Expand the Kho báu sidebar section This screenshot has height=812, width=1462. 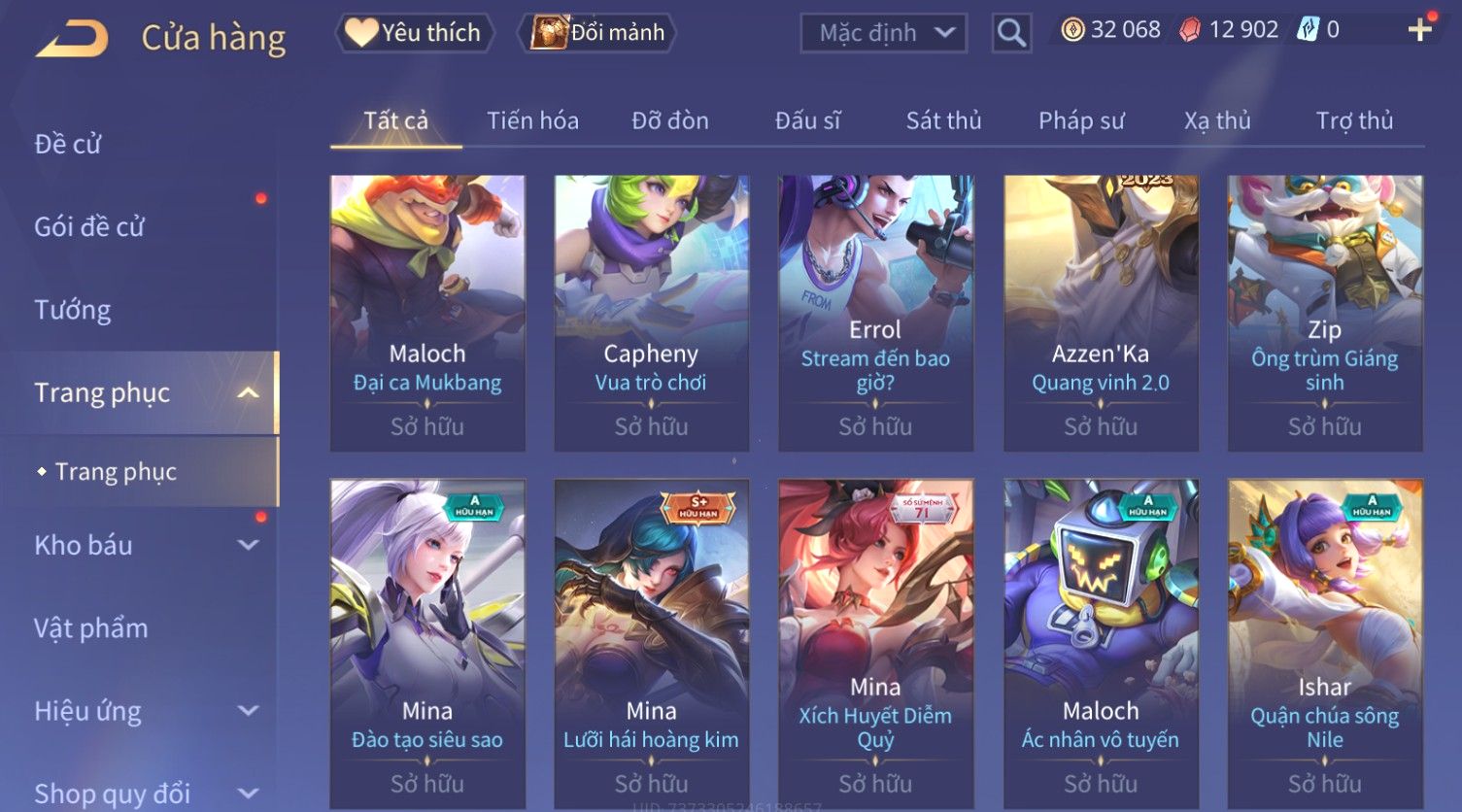point(249,545)
